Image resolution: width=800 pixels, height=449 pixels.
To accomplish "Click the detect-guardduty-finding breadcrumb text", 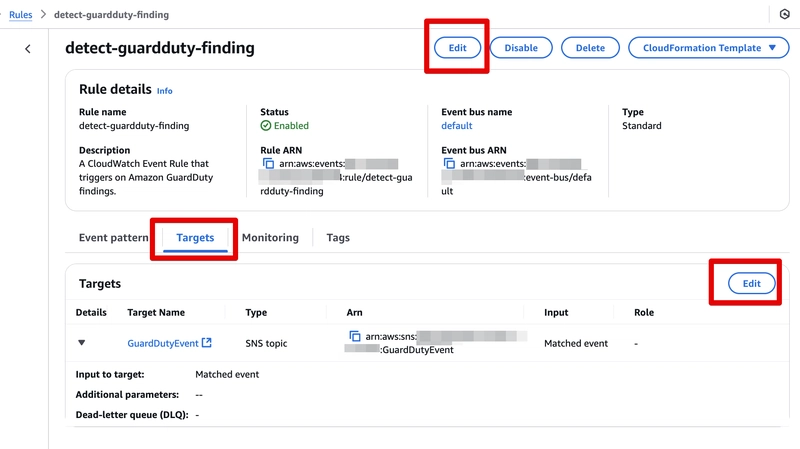I will [111, 15].
